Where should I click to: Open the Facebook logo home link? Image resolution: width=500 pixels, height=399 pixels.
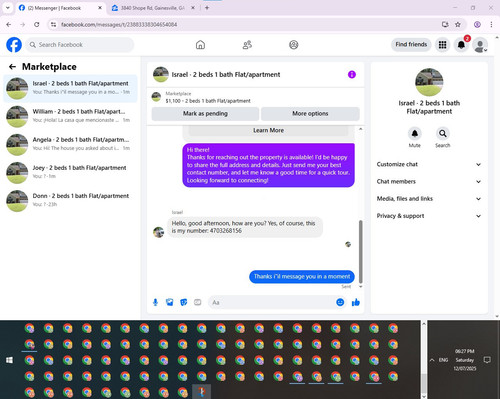[14, 45]
